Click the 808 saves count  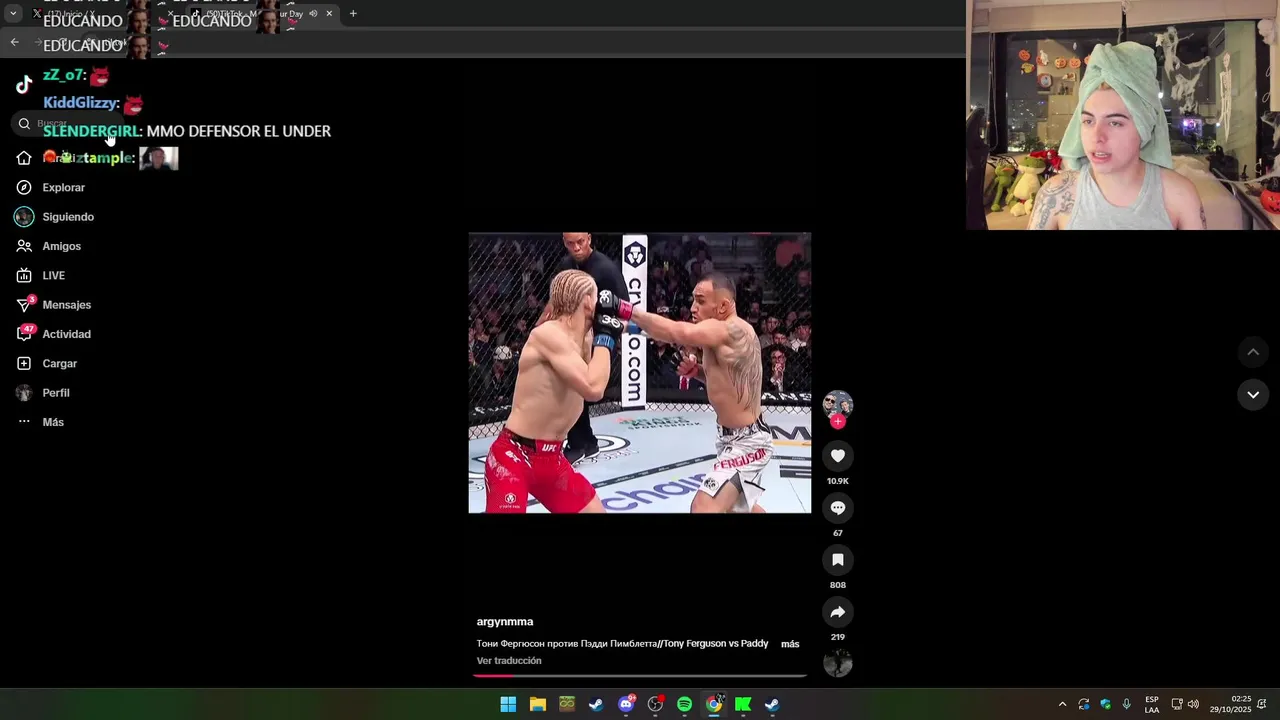pos(838,585)
